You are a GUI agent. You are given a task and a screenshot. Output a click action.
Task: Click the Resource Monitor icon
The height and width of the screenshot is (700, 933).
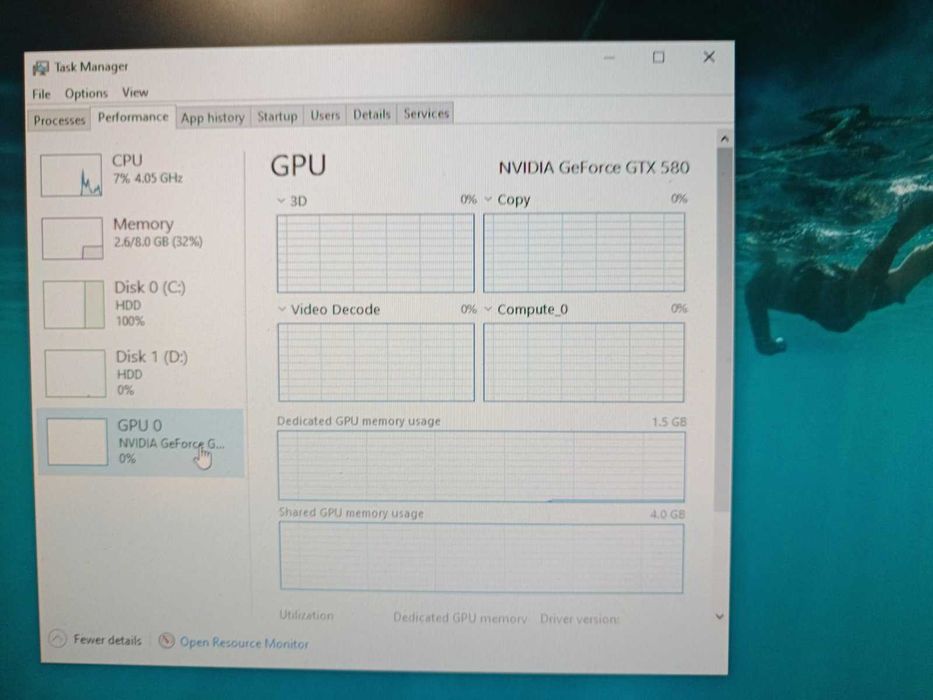(167, 641)
